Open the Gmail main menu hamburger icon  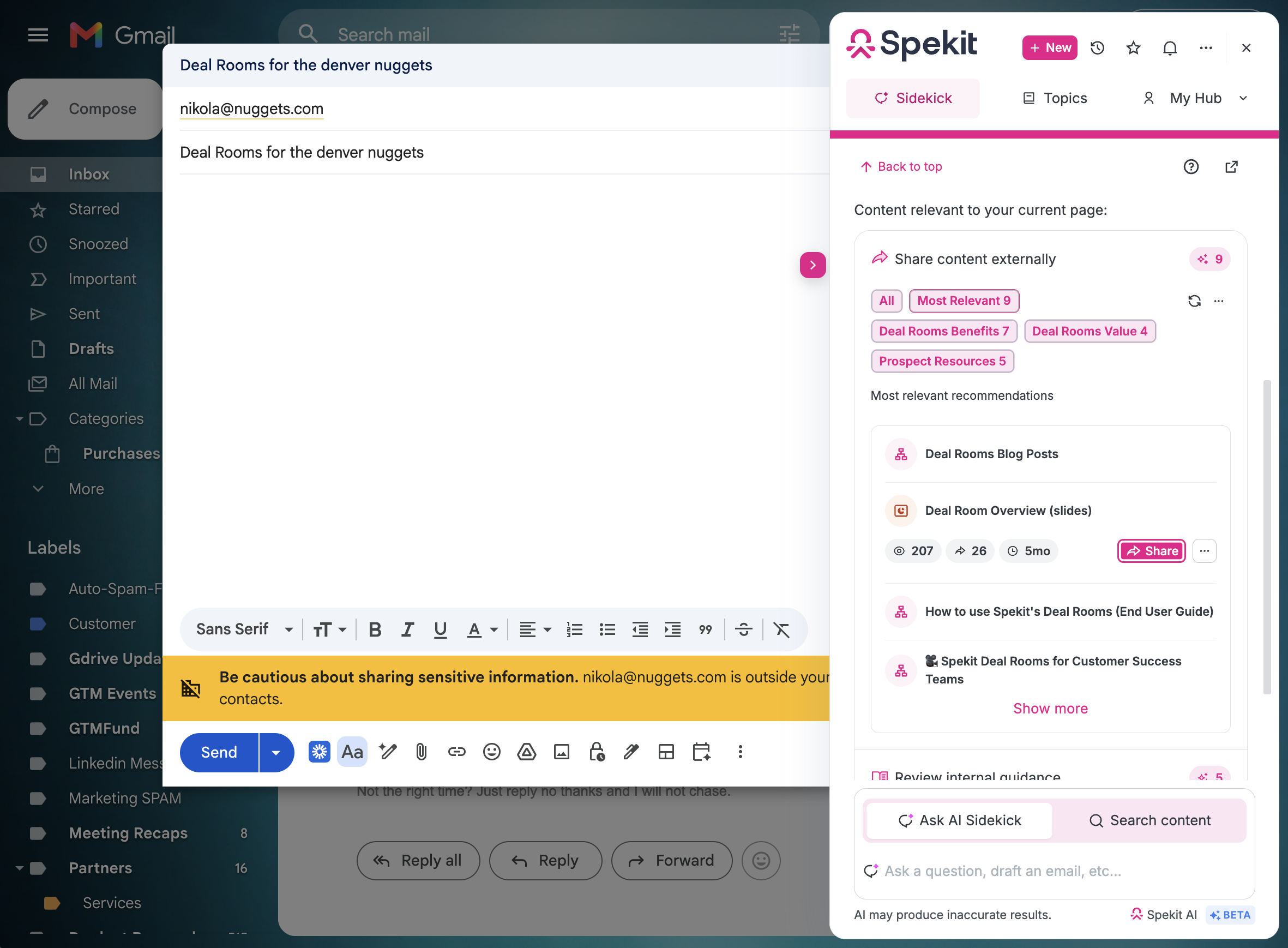(38, 35)
